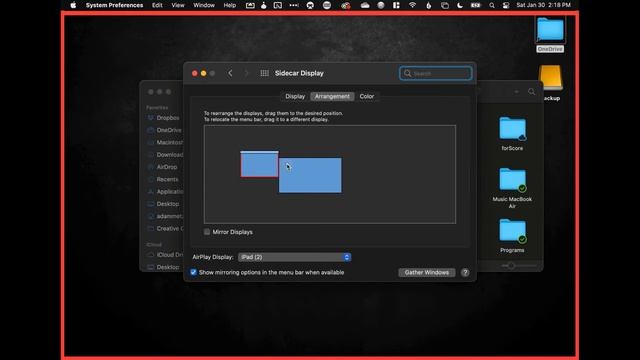Screen dimensions: 640x360
Task: Open Control Center from the menu bar
Action: pyautogui.click(x=506, y=5)
